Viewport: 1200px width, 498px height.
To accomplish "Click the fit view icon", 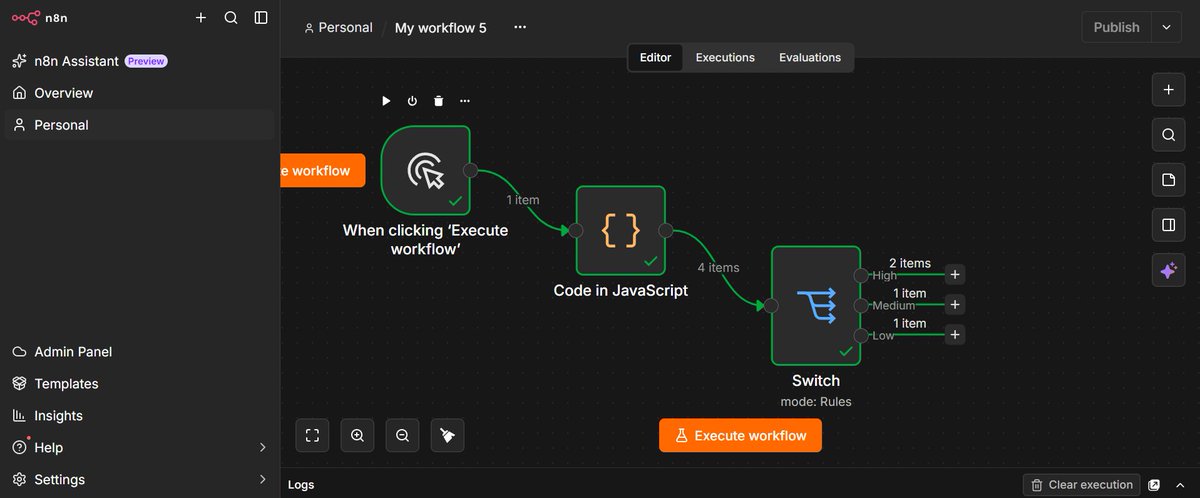I will click(x=312, y=435).
